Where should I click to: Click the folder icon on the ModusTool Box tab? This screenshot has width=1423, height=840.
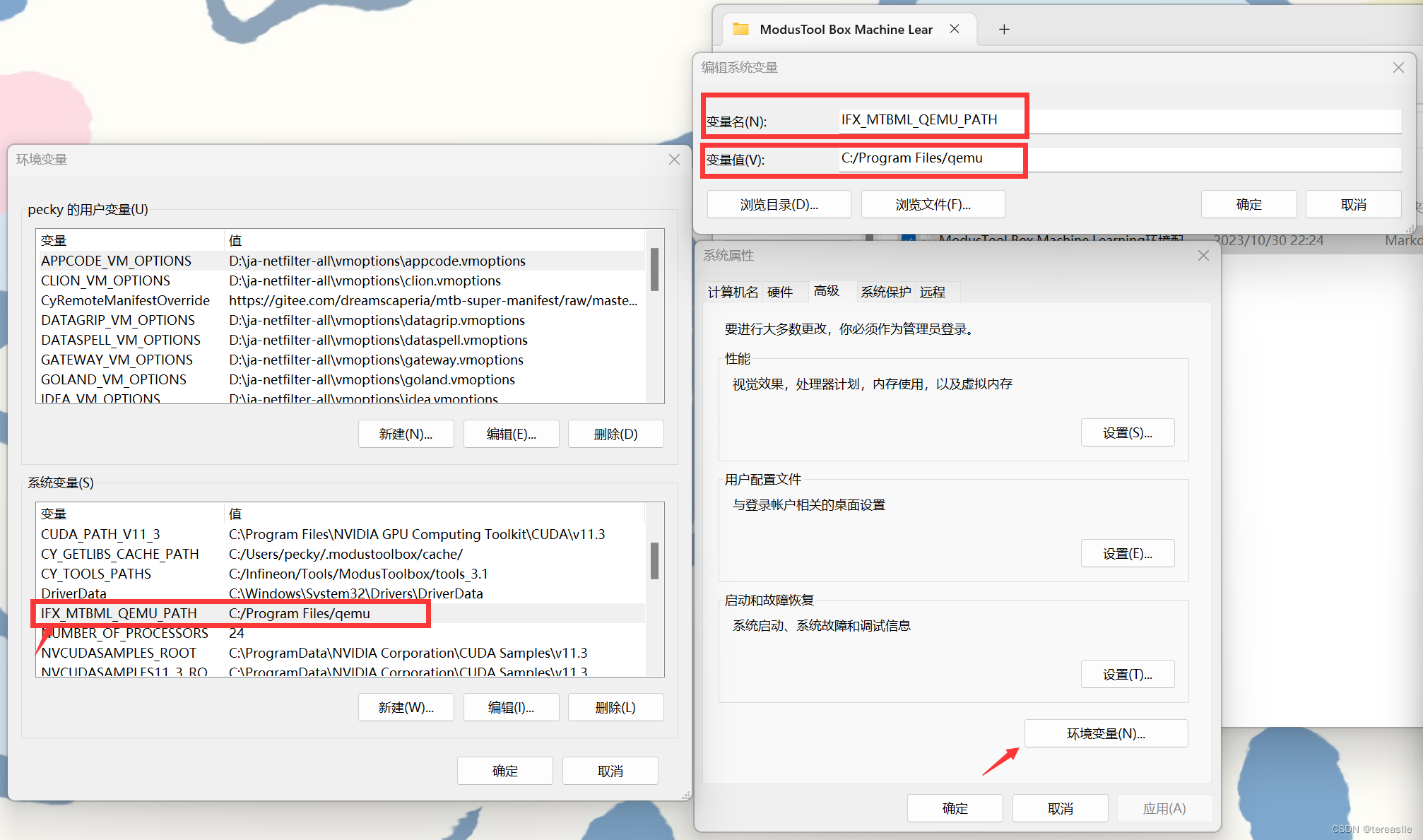click(740, 29)
